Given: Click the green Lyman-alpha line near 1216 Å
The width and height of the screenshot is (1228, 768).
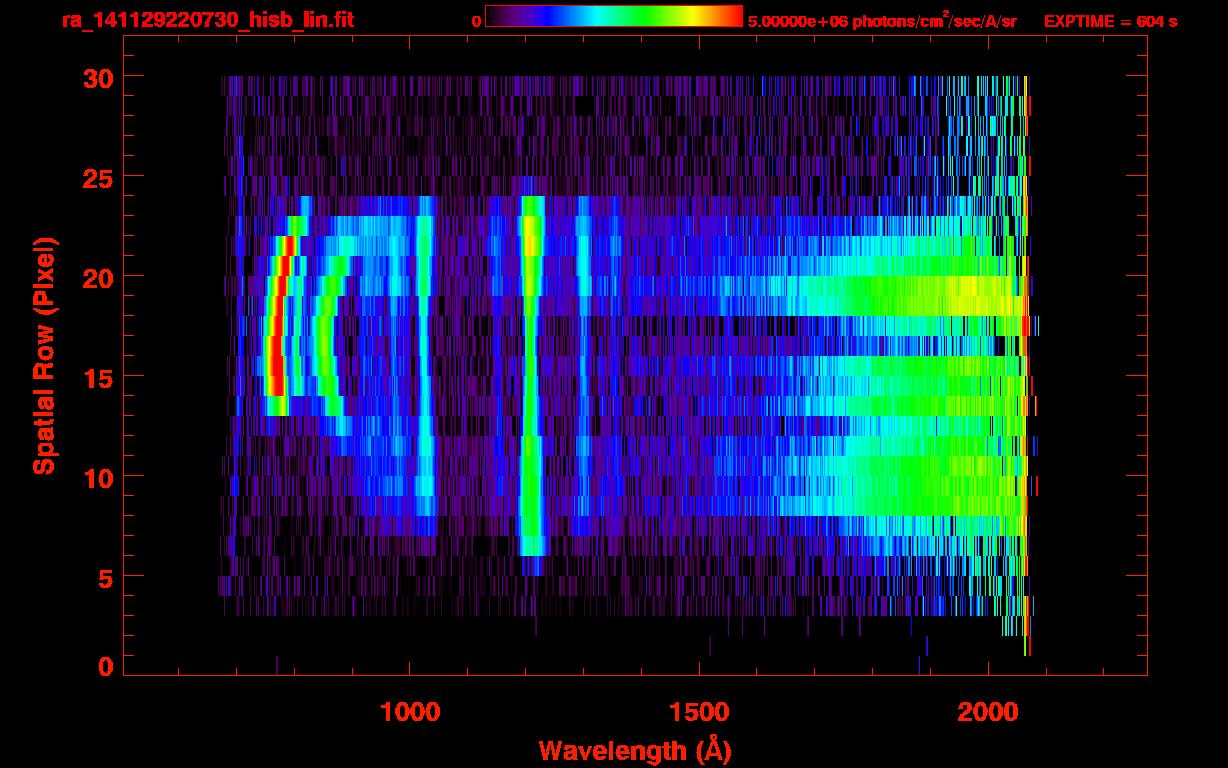Looking at the screenshot, I should click(x=531, y=376).
